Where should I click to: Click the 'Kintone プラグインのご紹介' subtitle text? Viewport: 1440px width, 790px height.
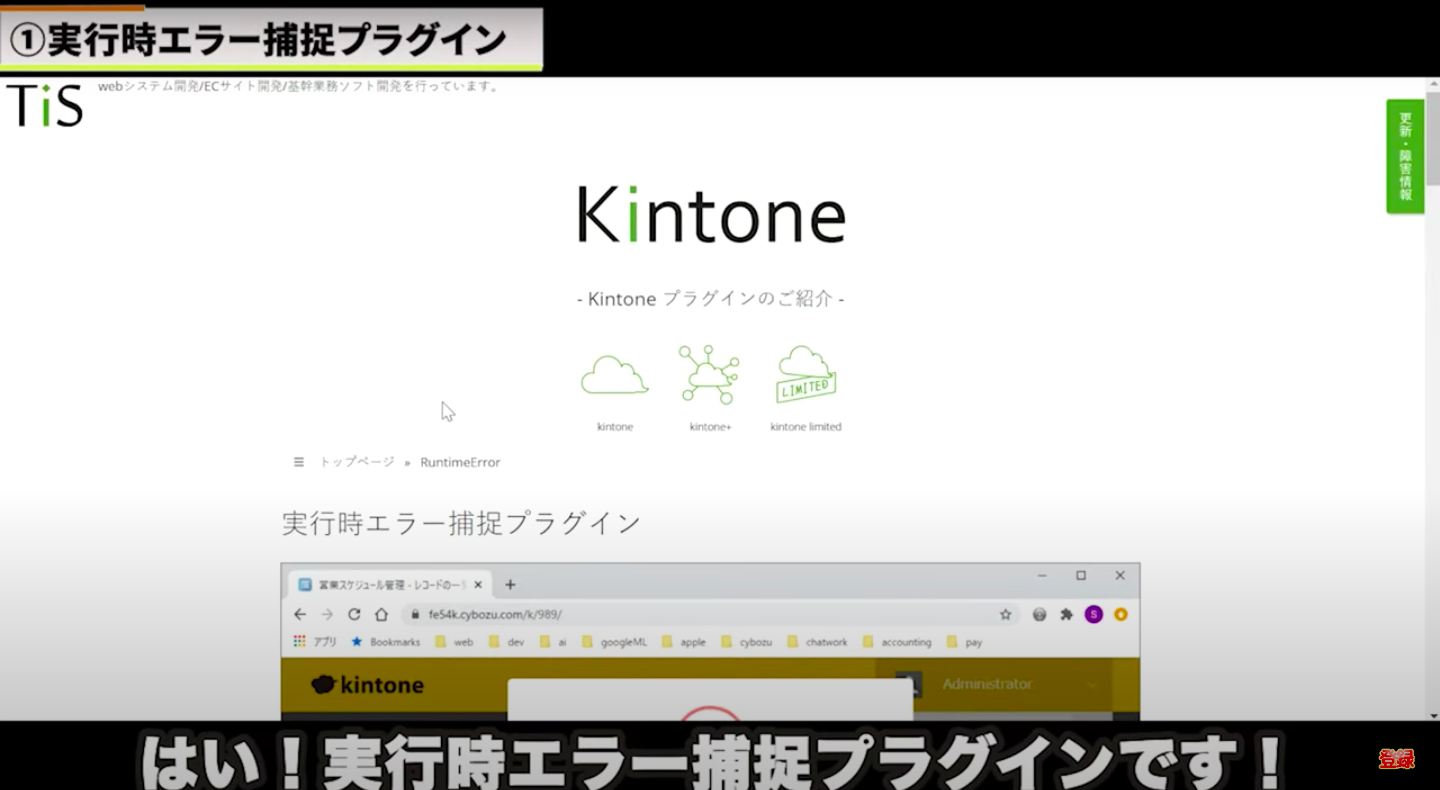(x=710, y=298)
